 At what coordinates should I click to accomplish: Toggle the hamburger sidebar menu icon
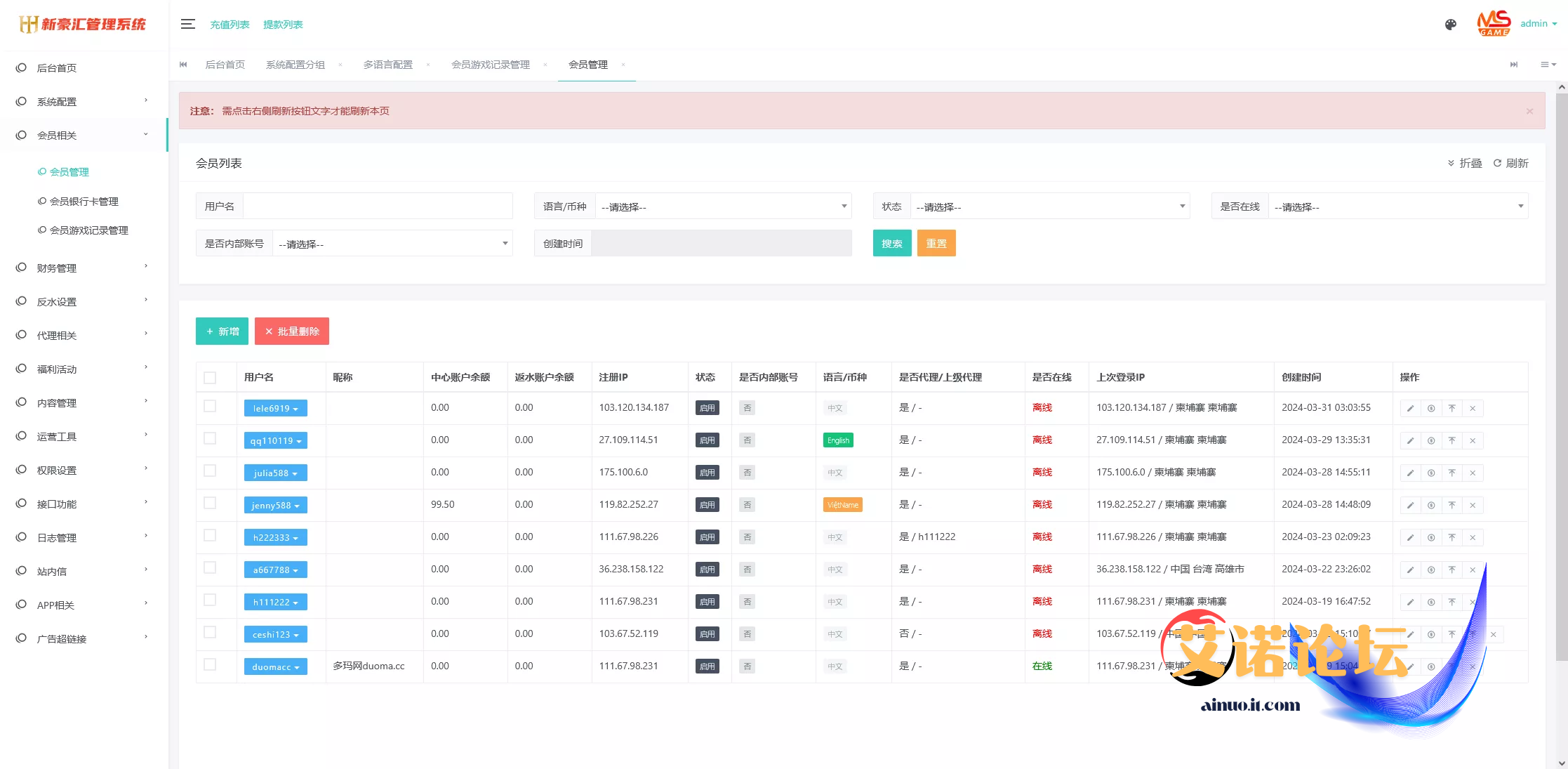[x=187, y=24]
